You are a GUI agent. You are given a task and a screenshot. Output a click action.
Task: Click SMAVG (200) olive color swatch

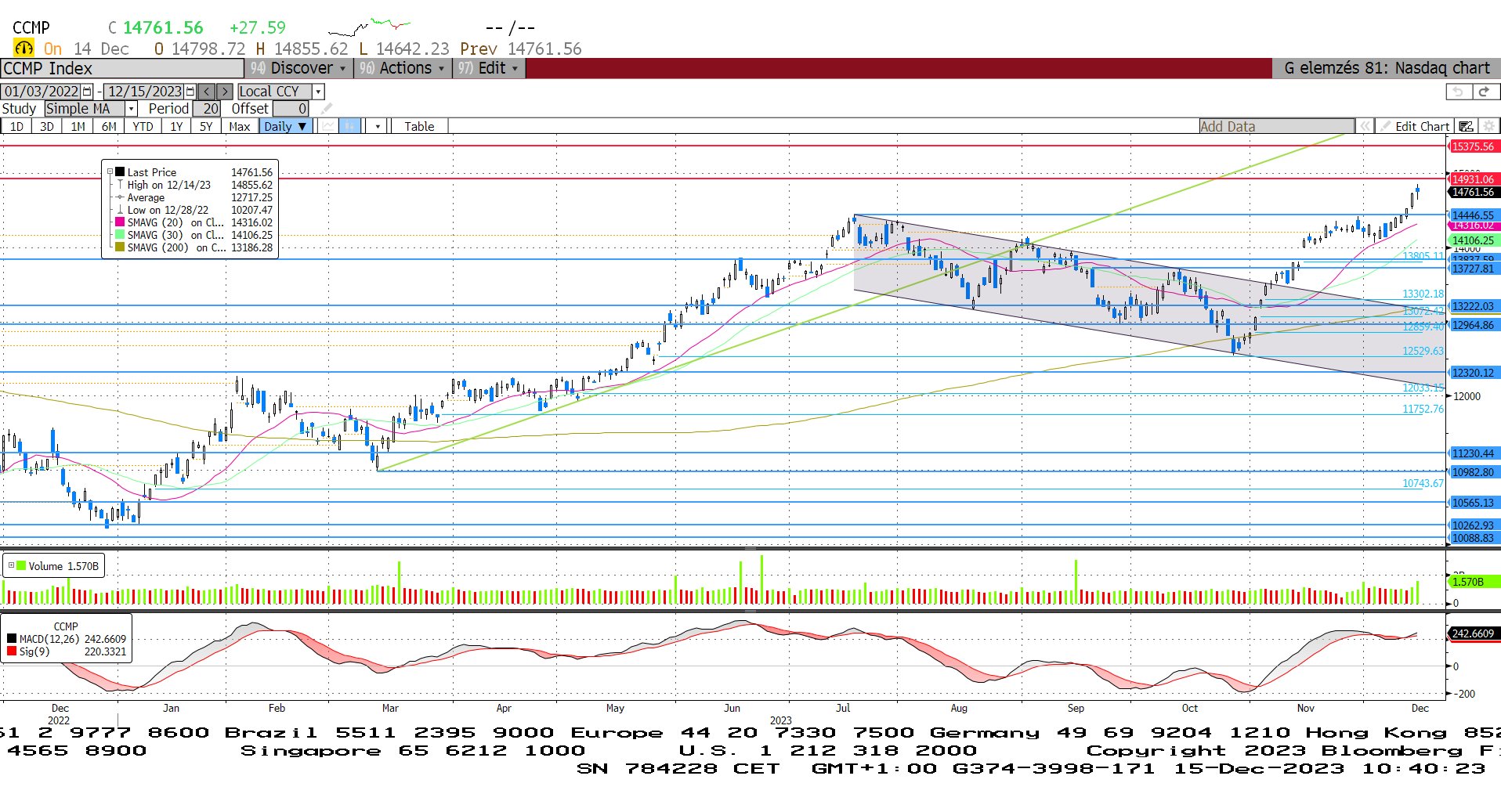[x=120, y=247]
